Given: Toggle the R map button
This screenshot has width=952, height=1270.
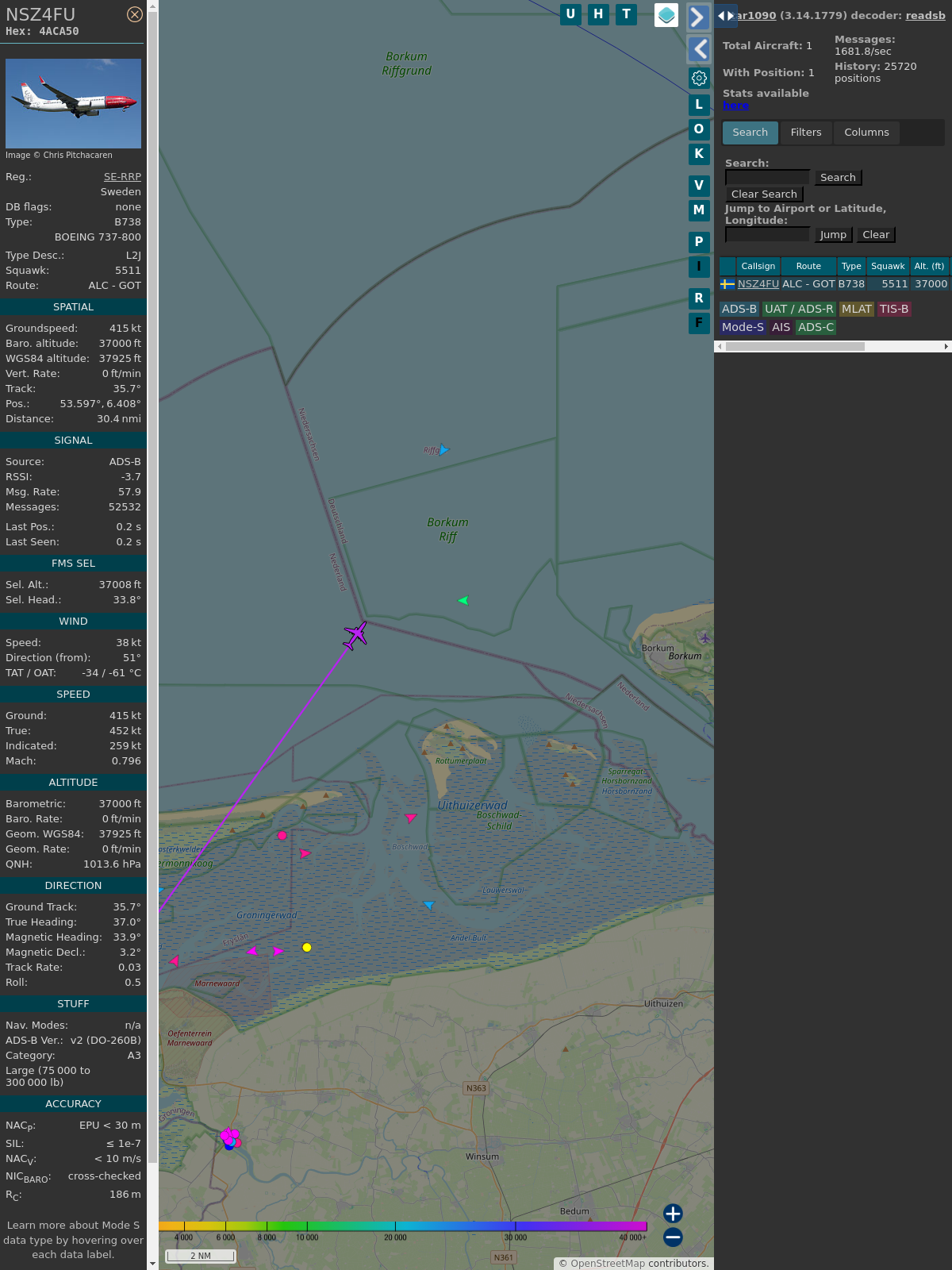Looking at the screenshot, I should (699, 298).
